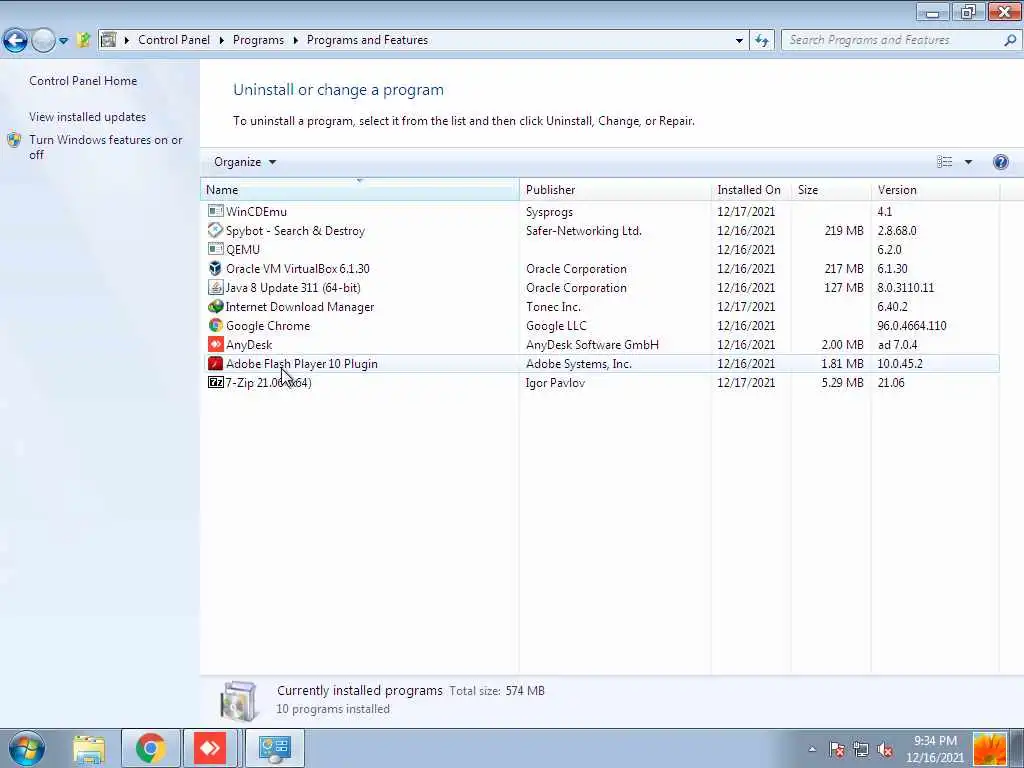This screenshot has width=1024, height=768.
Task: Expand the arrow before Control Panel breadcrumb
Action: (x=127, y=40)
